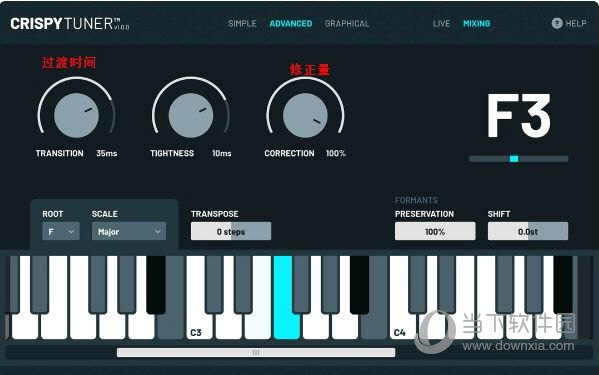
Task: Click the TRANSPOSE 0 steps field
Action: [x=231, y=231]
